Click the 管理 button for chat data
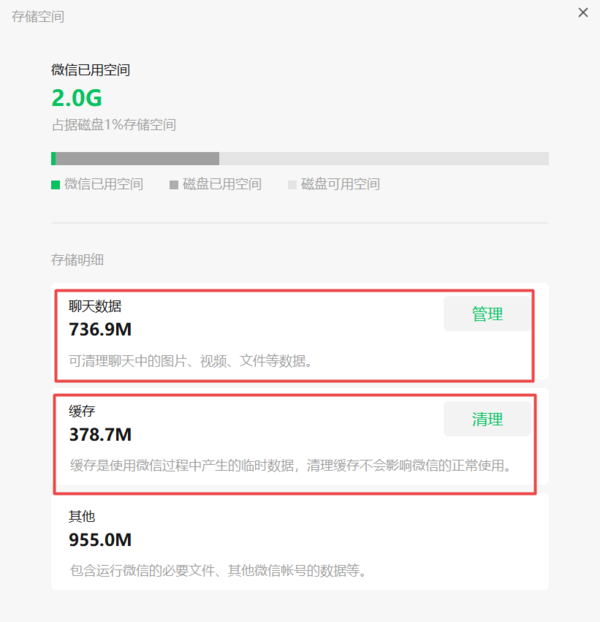Screen dimensions: 600x622 click(x=487, y=314)
